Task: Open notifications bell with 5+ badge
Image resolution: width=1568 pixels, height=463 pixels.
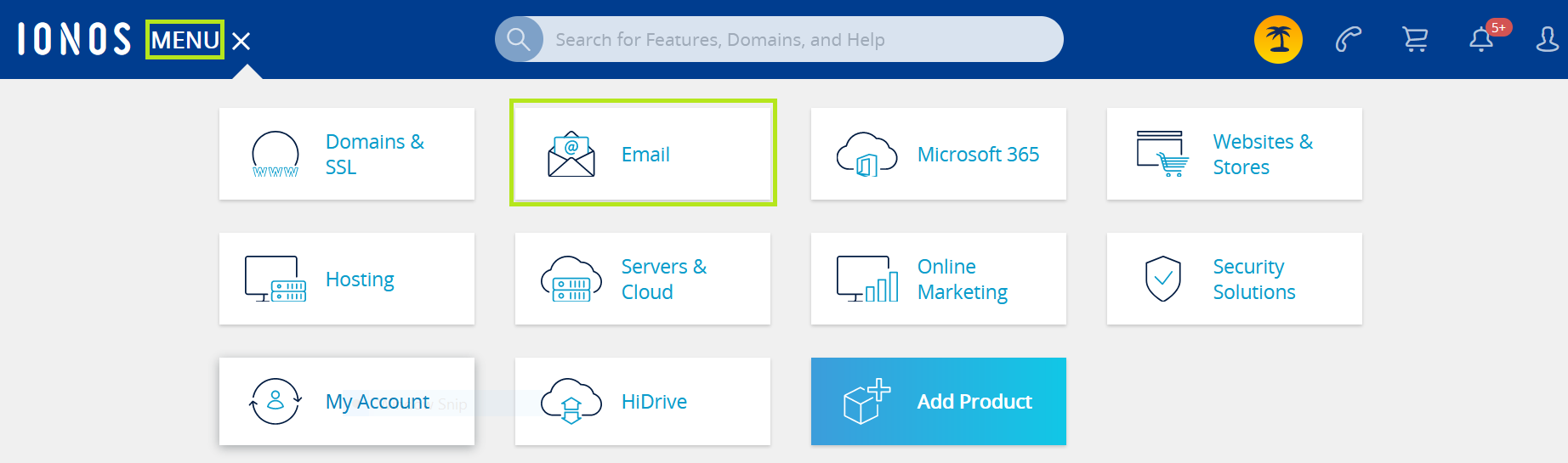Action: pyautogui.click(x=1481, y=39)
